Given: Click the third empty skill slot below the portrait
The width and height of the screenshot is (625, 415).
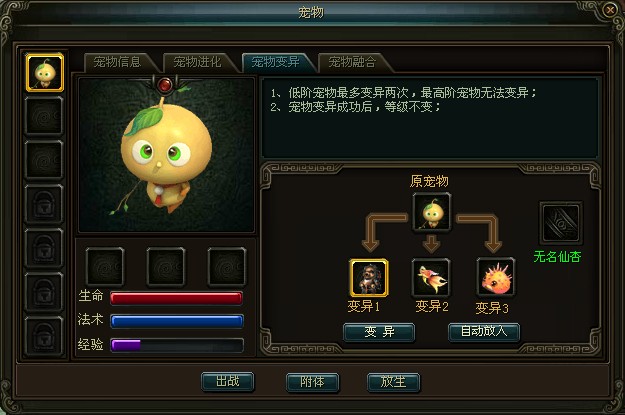Looking at the screenshot, I should pyautogui.click(x=227, y=266).
